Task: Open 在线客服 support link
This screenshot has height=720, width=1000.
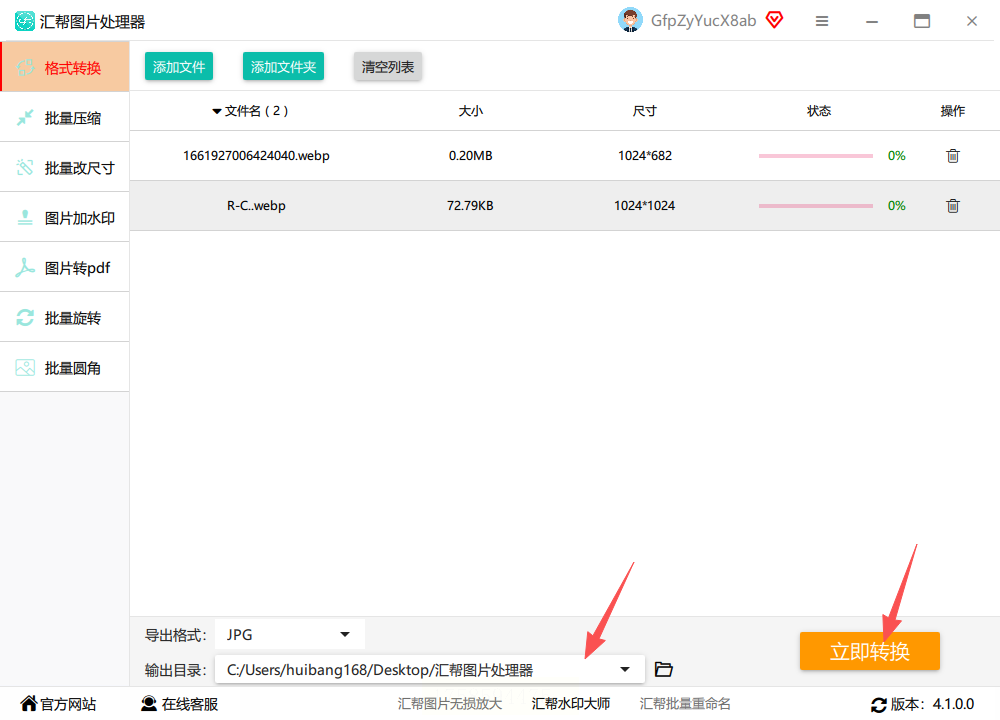Action: pyautogui.click(x=179, y=704)
